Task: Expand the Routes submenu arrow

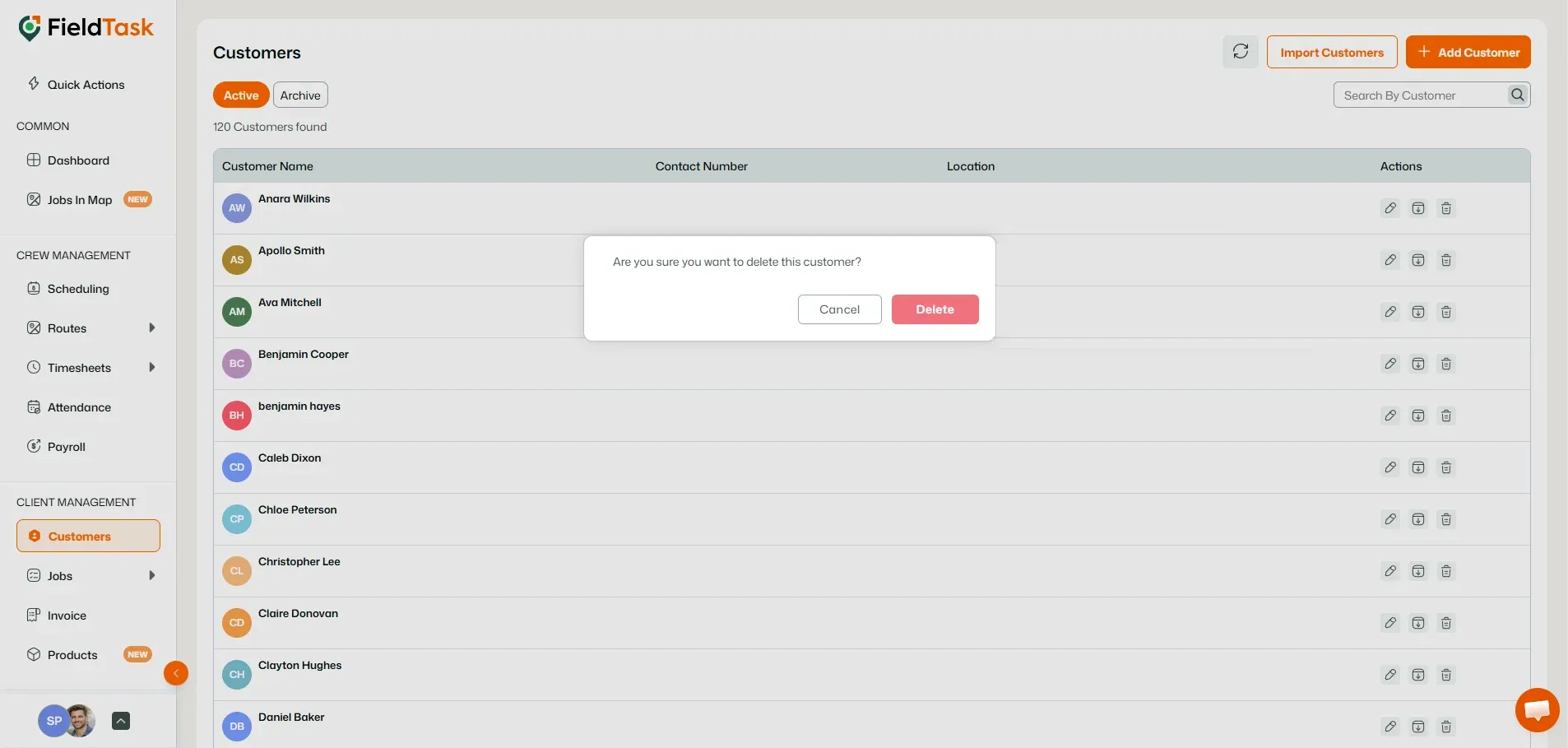Action: 151,328
